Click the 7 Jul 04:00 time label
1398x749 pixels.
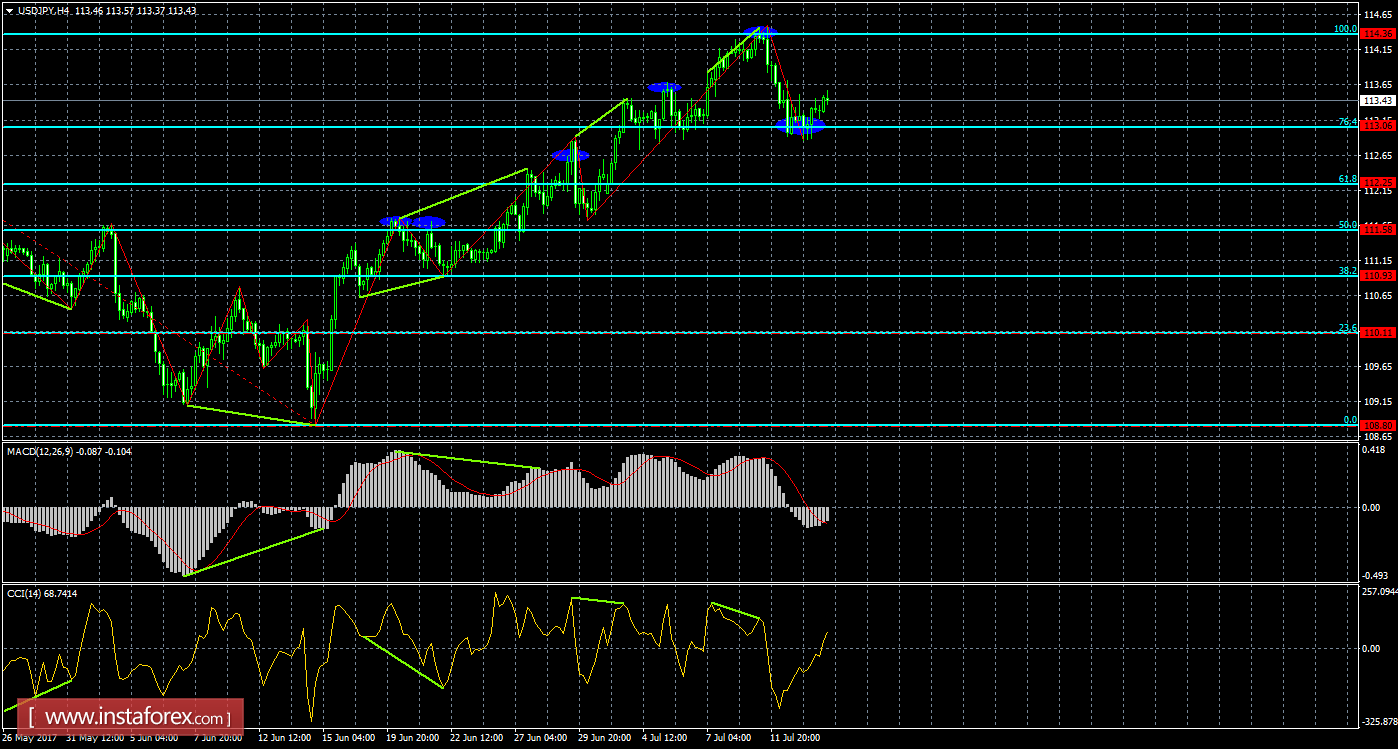click(x=728, y=738)
